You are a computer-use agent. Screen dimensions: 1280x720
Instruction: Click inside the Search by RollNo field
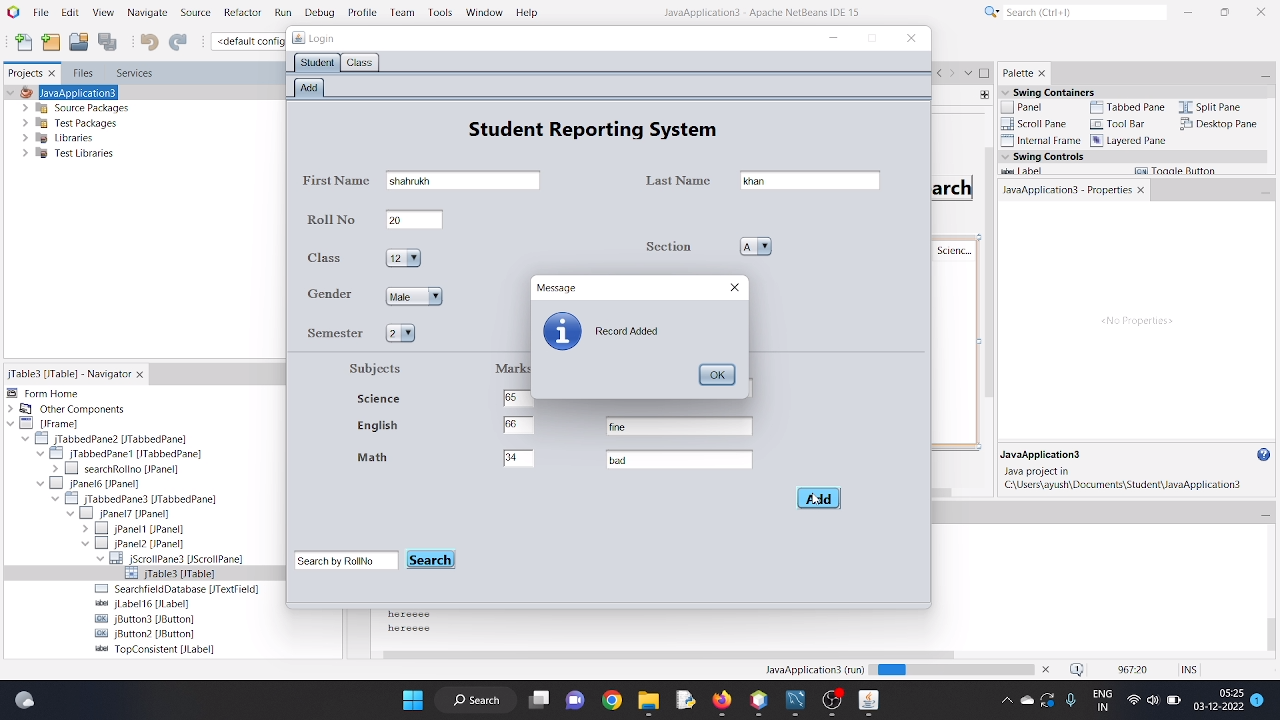(x=345, y=560)
